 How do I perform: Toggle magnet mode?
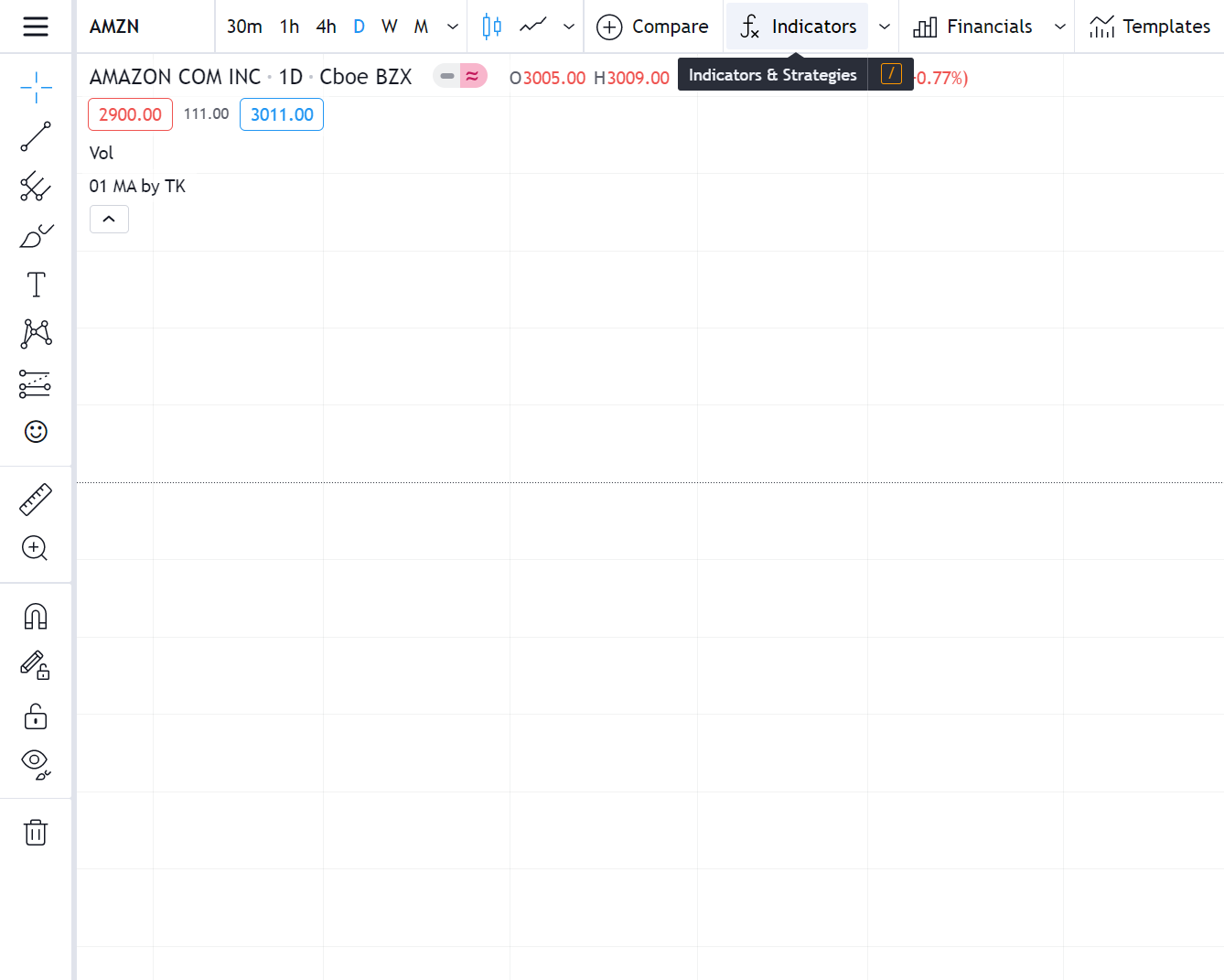[36, 616]
